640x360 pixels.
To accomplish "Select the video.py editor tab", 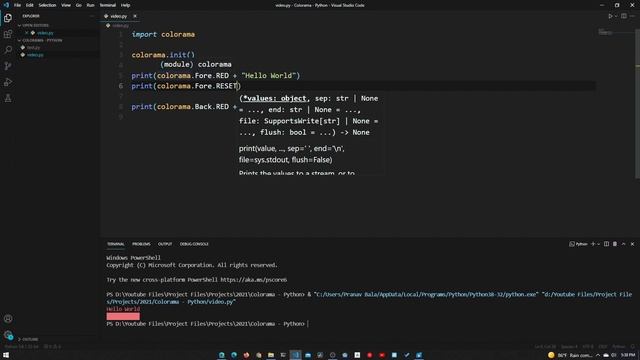I will pos(119,16).
